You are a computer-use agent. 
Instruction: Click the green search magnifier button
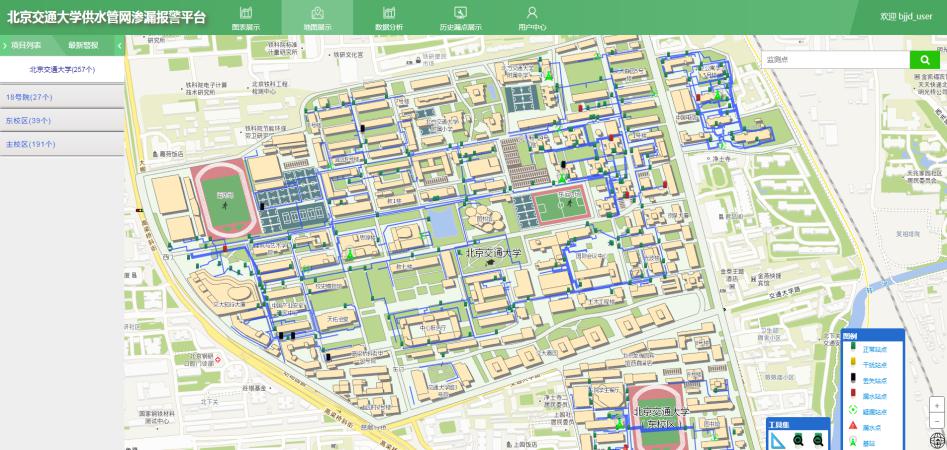click(924, 60)
